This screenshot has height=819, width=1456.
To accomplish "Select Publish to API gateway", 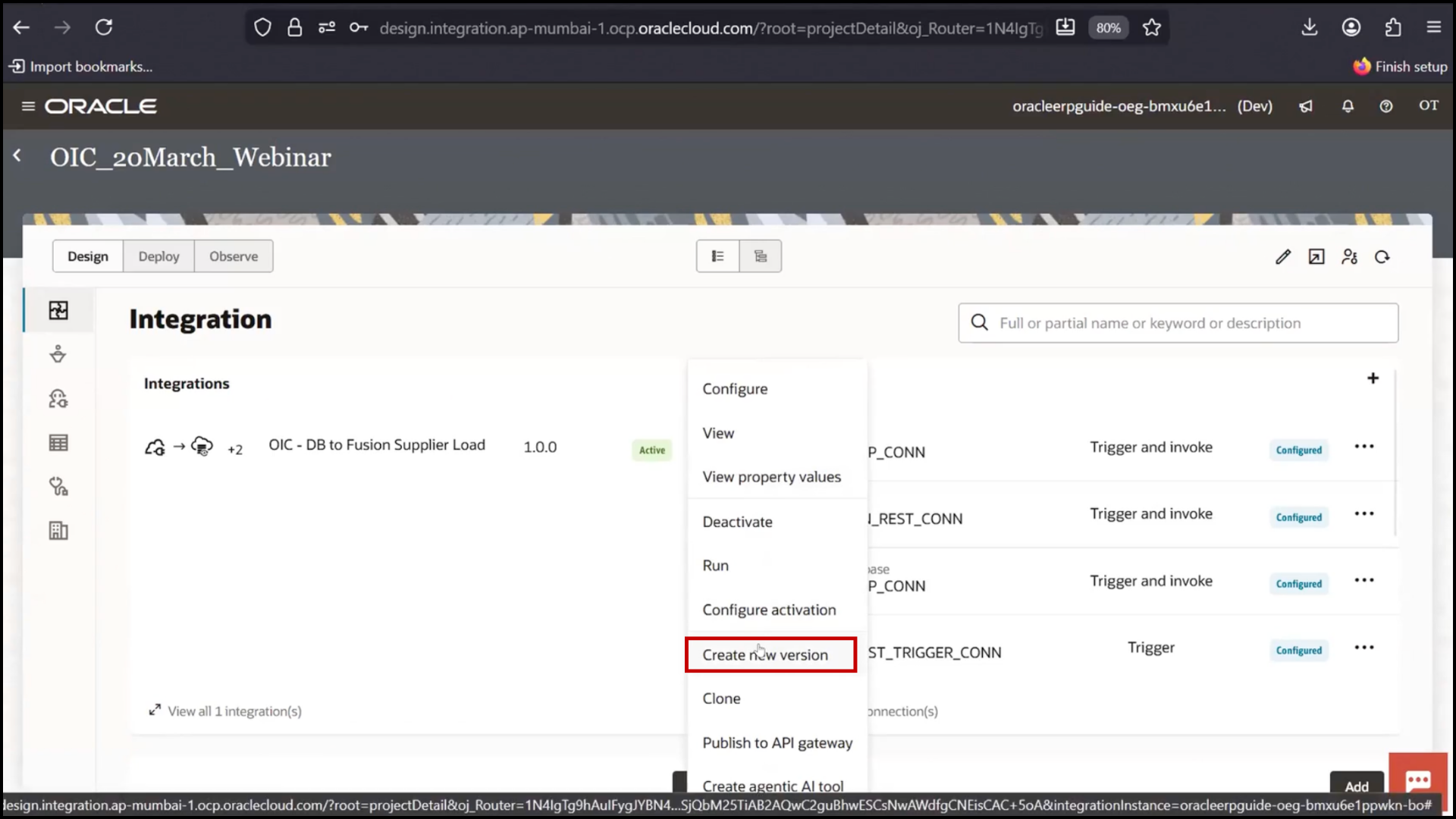I will [777, 743].
